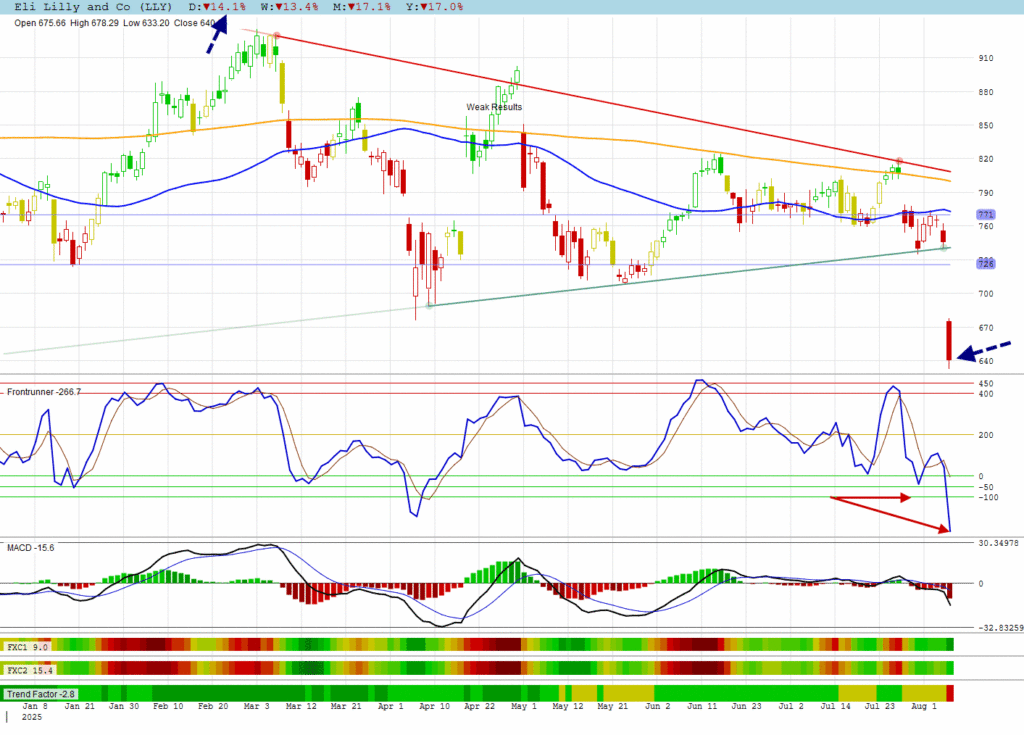The width and height of the screenshot is (1024, 735).
Task: Click the Jun 11 date label
Action: coord(702,706)
